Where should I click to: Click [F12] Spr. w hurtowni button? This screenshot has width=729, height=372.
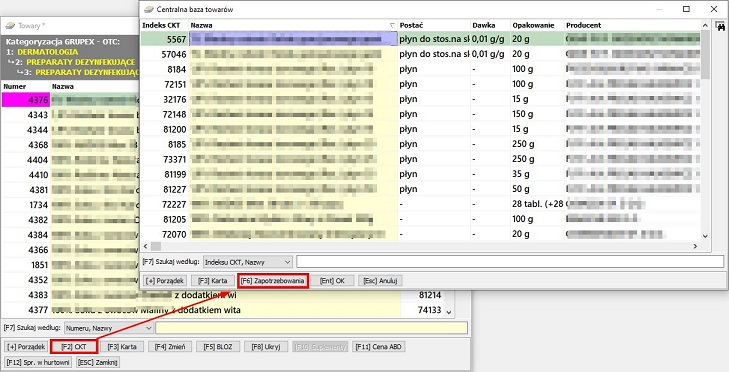pyautogui.click(x=38, y=362)
